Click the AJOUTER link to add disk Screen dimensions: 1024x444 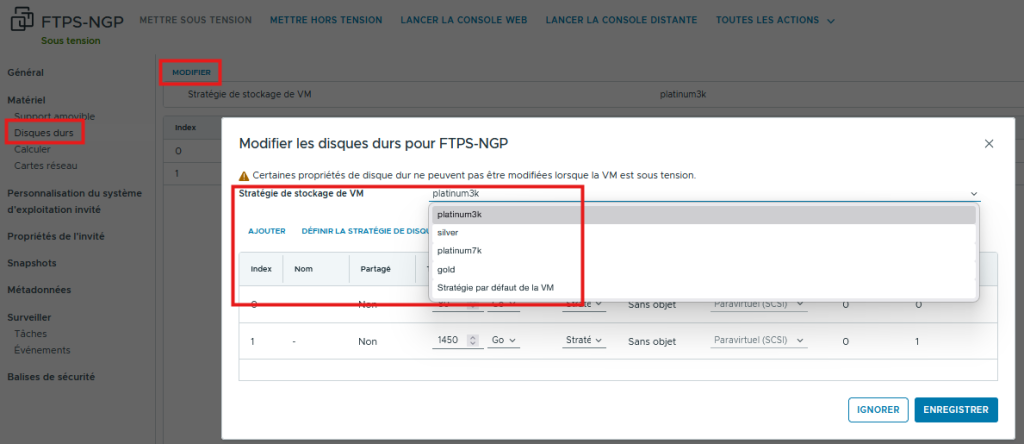(267, 231)
